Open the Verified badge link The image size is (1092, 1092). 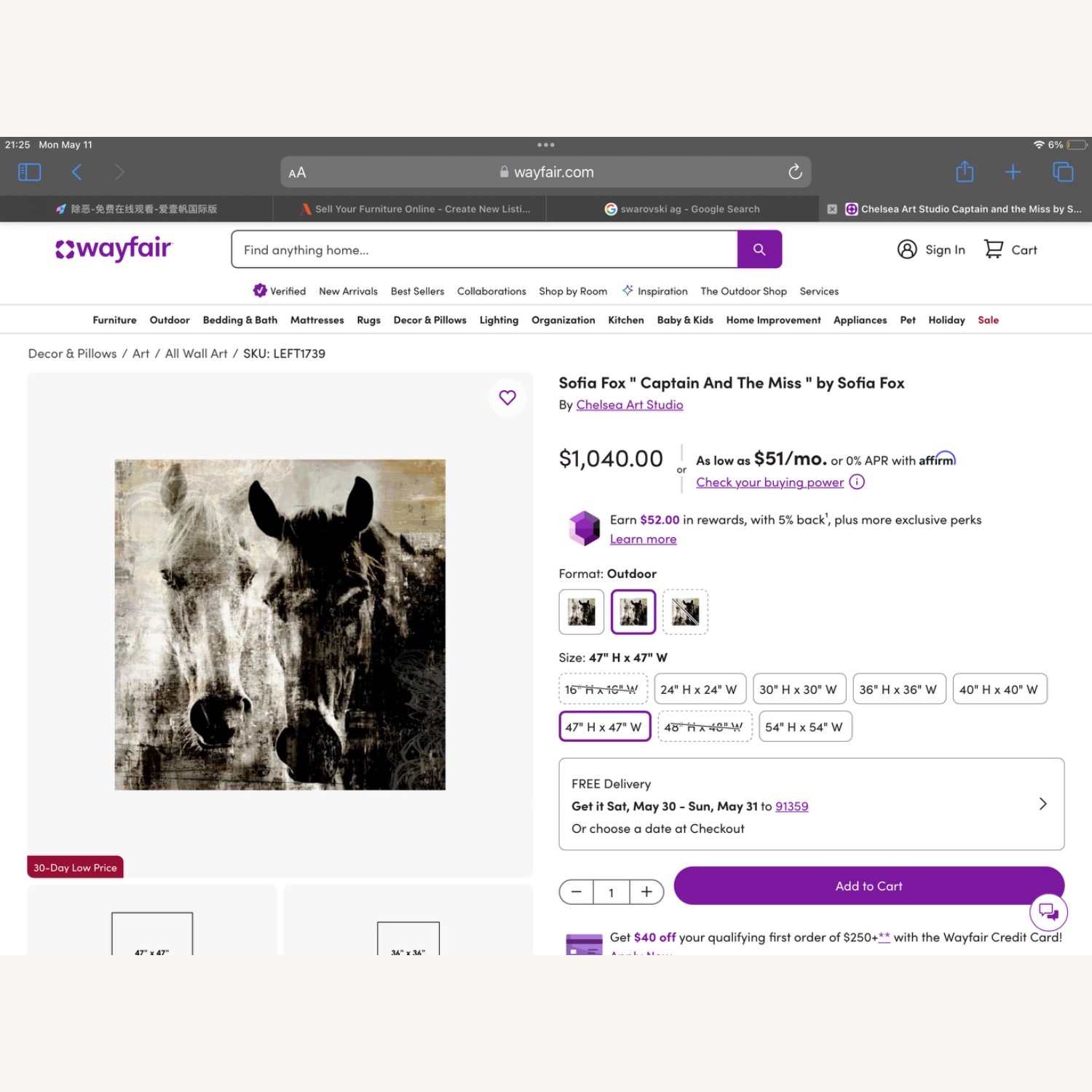(280, 291)
